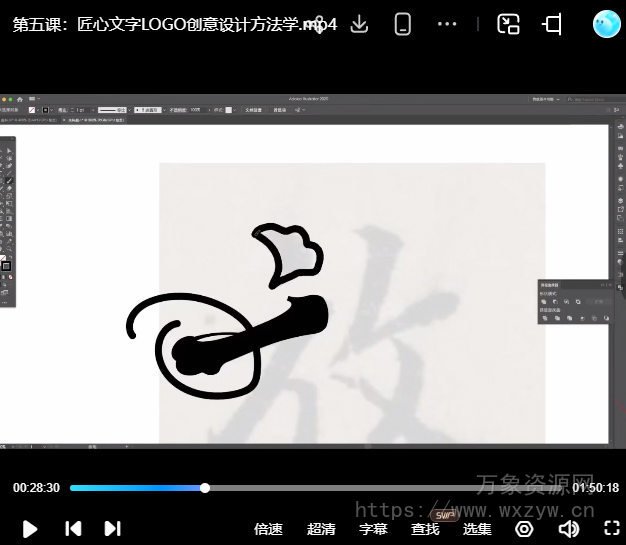626x545 pixels.
Task: Enter fullscreen mode
Action: point(612,528)
